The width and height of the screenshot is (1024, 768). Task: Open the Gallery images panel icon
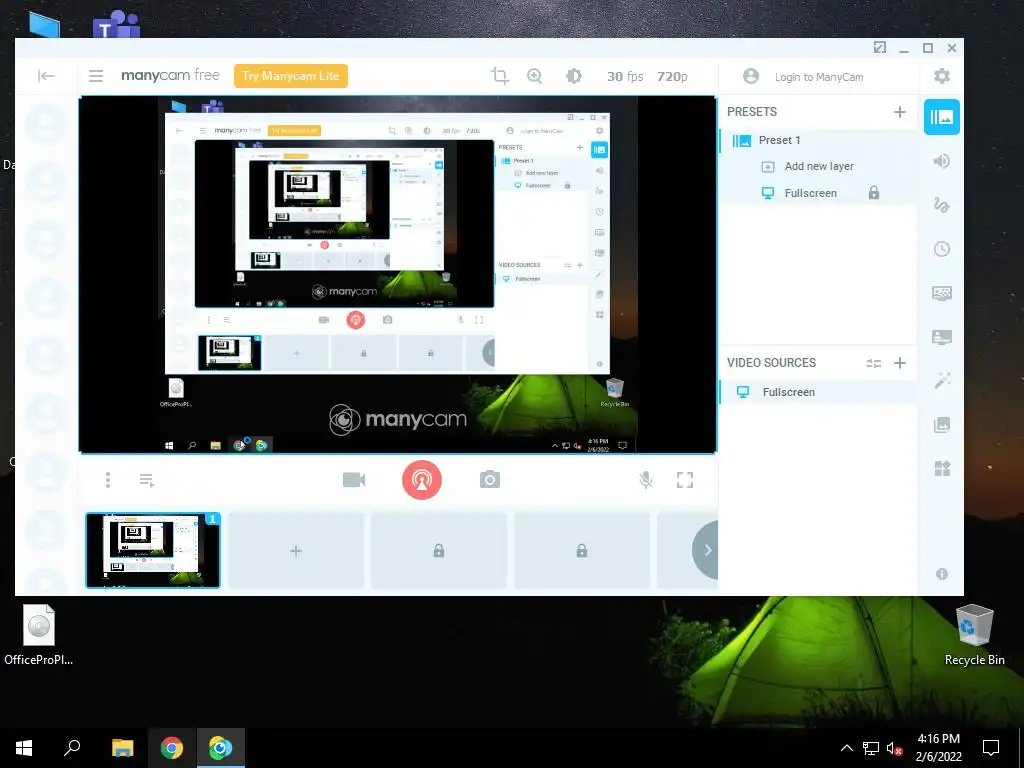(x=942, y=425)
